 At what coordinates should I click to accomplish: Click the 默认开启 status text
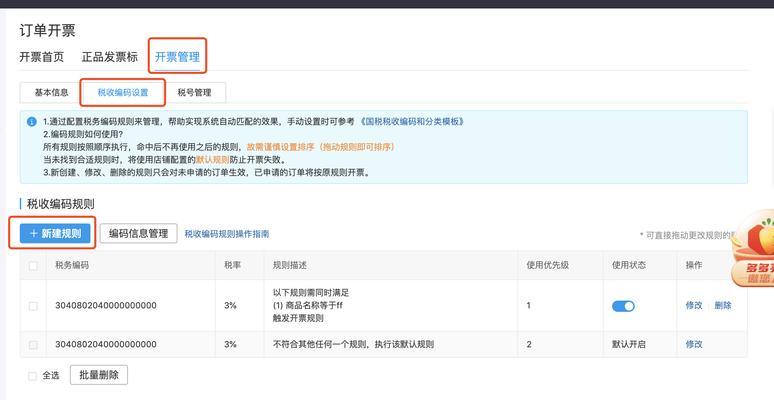point(629,344)
